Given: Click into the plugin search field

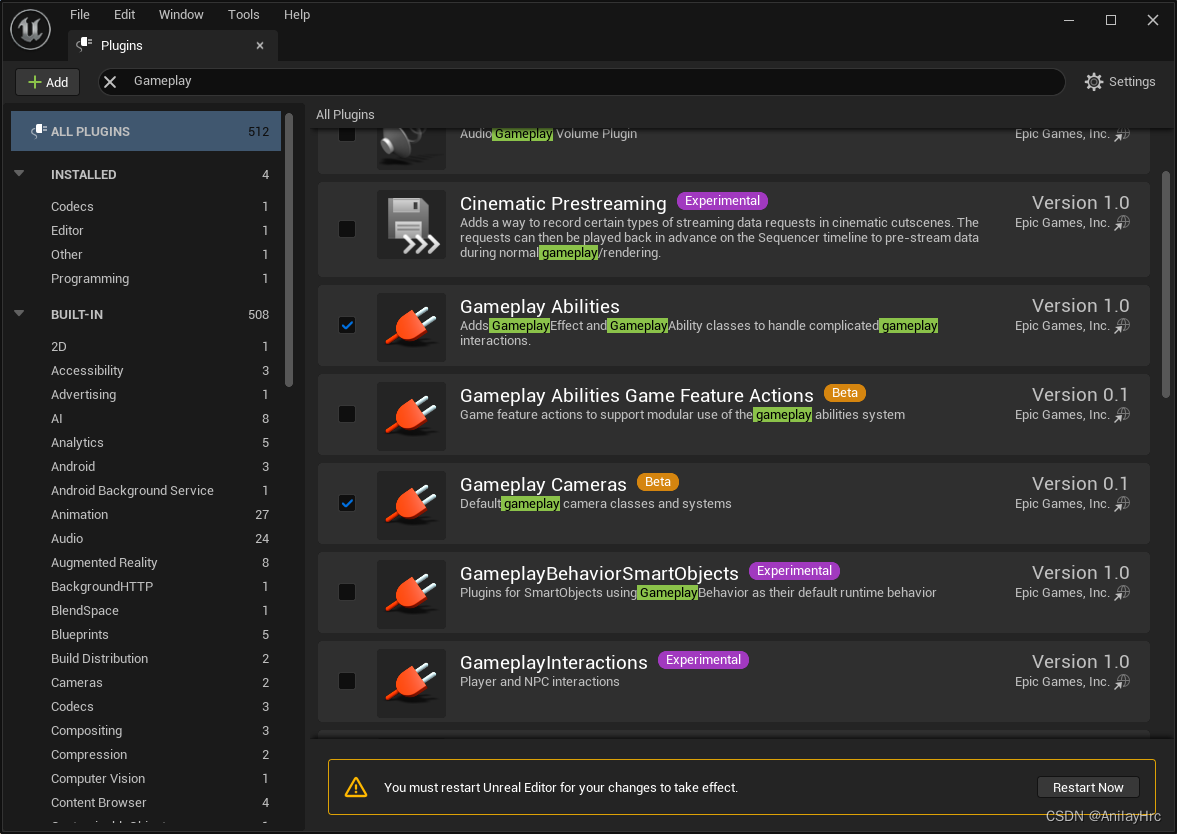Looking at the screenshot, I should [582, 81].
